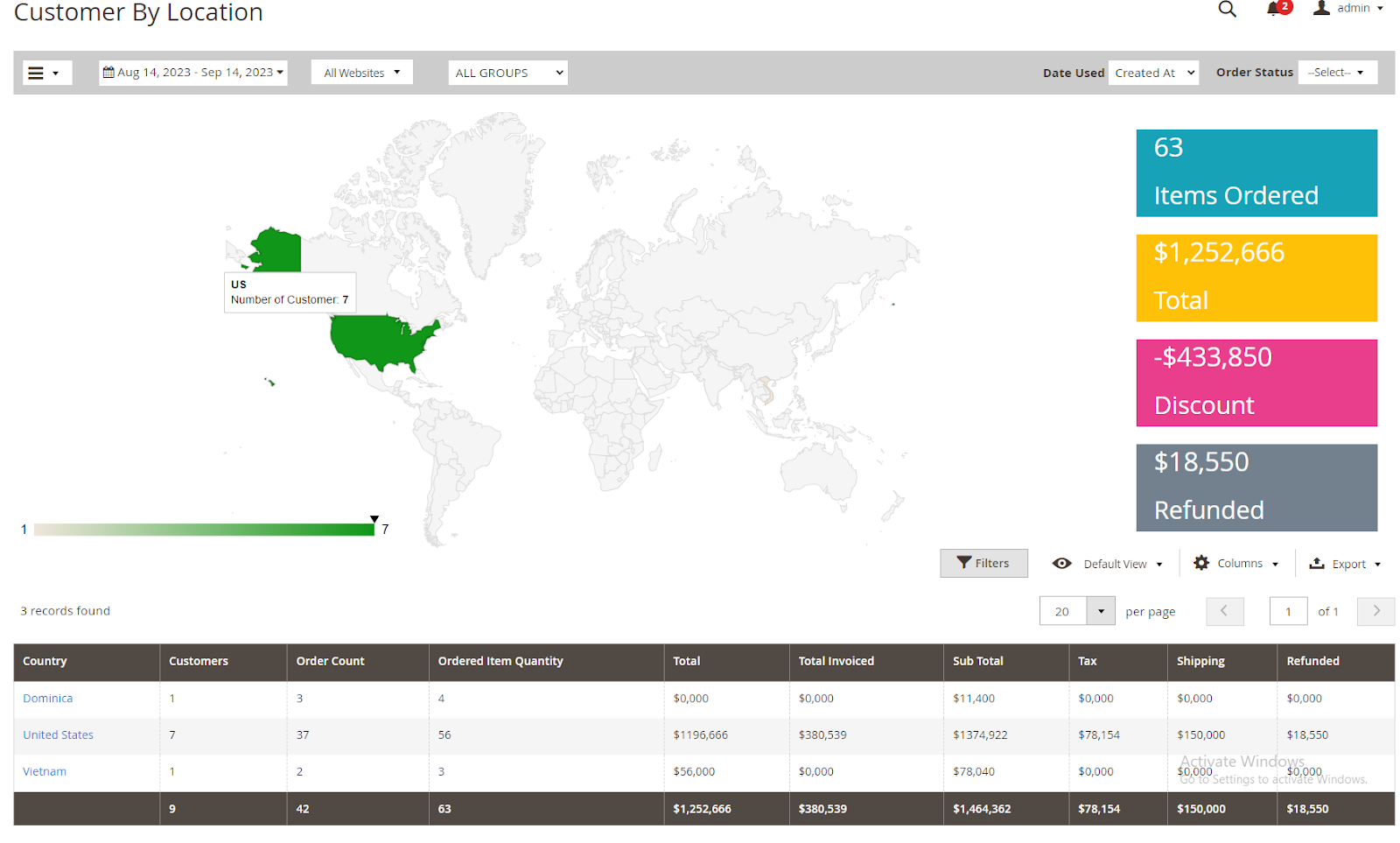Screen dimensions: 1400x843
Task: Click the Export upload icon
Action: click(x=1316, y=564)
